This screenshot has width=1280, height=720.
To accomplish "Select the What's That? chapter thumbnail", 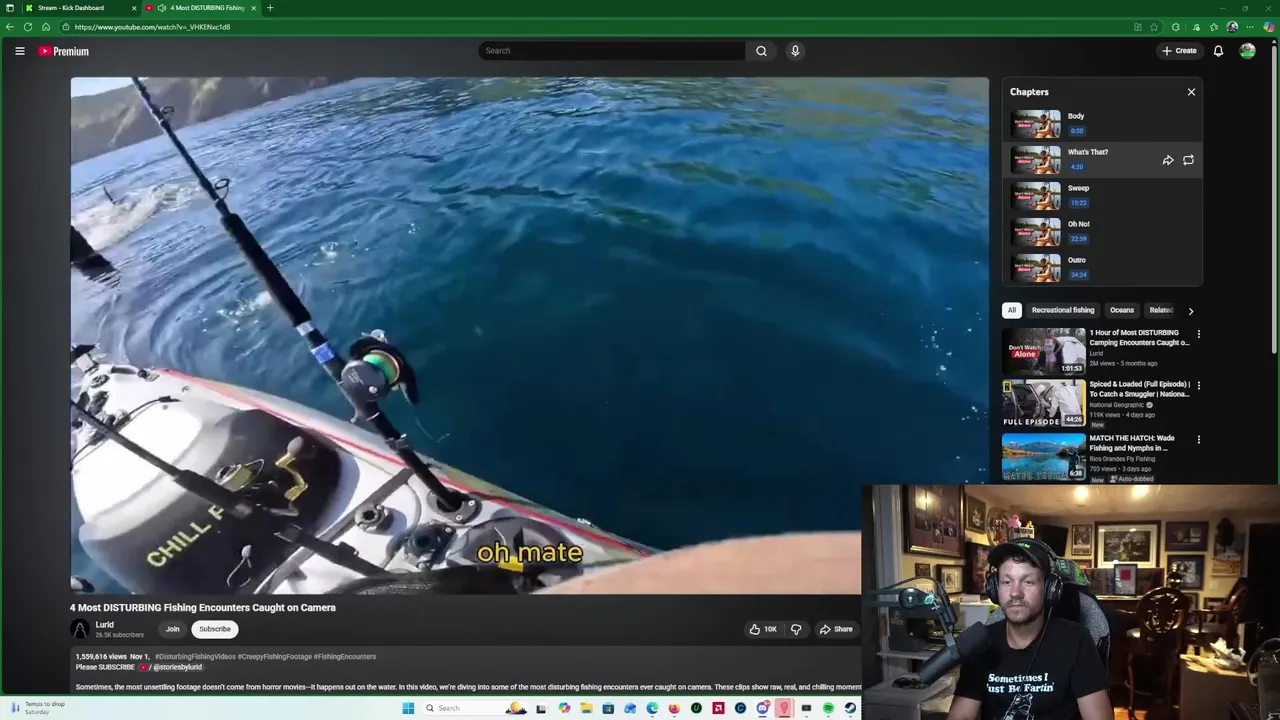I will [1035, 160].
